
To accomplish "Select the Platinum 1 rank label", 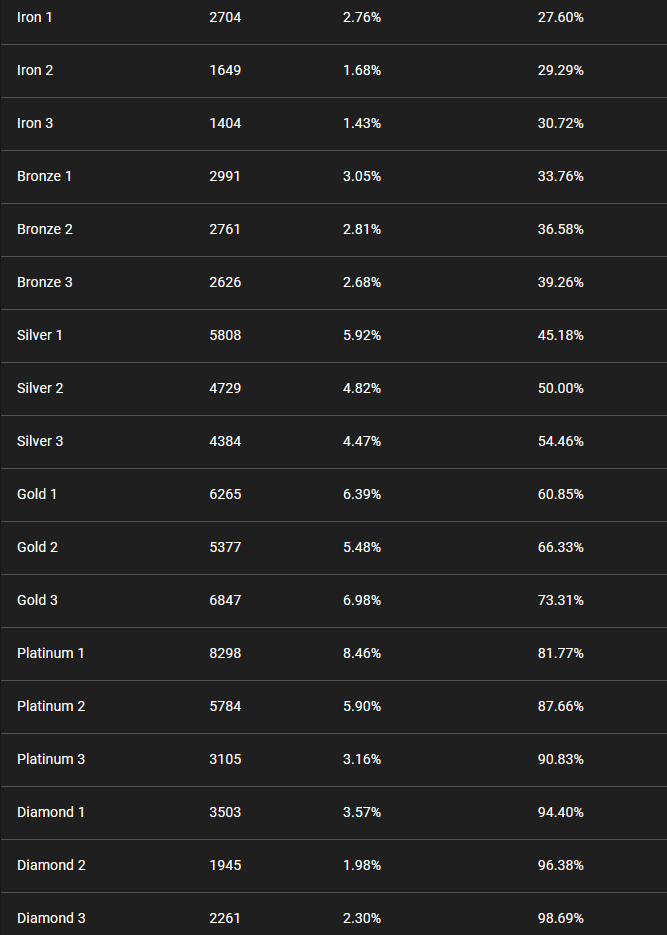I will [51, 654].
